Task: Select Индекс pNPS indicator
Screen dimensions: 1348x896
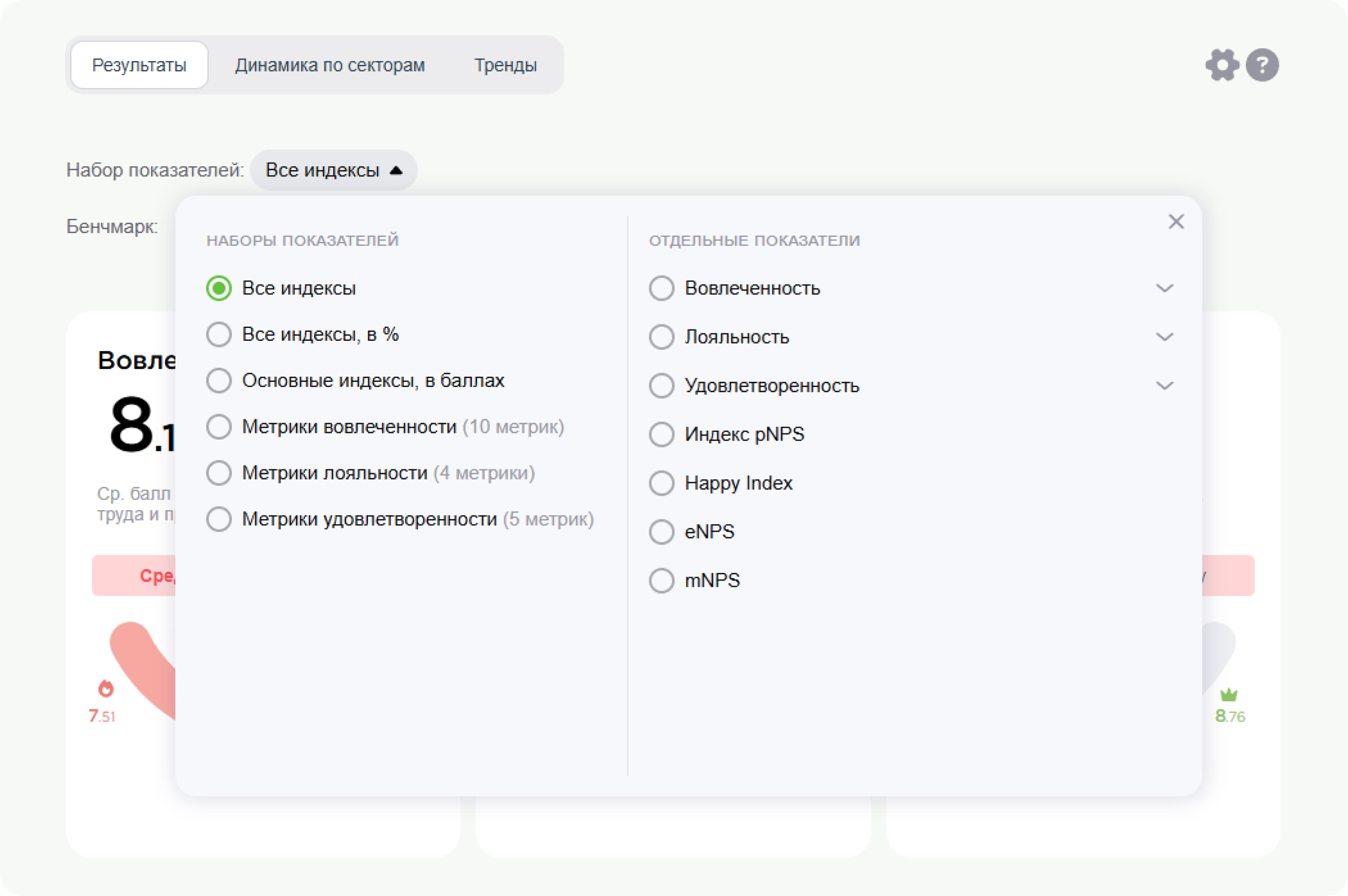Action: pos(662,435)
